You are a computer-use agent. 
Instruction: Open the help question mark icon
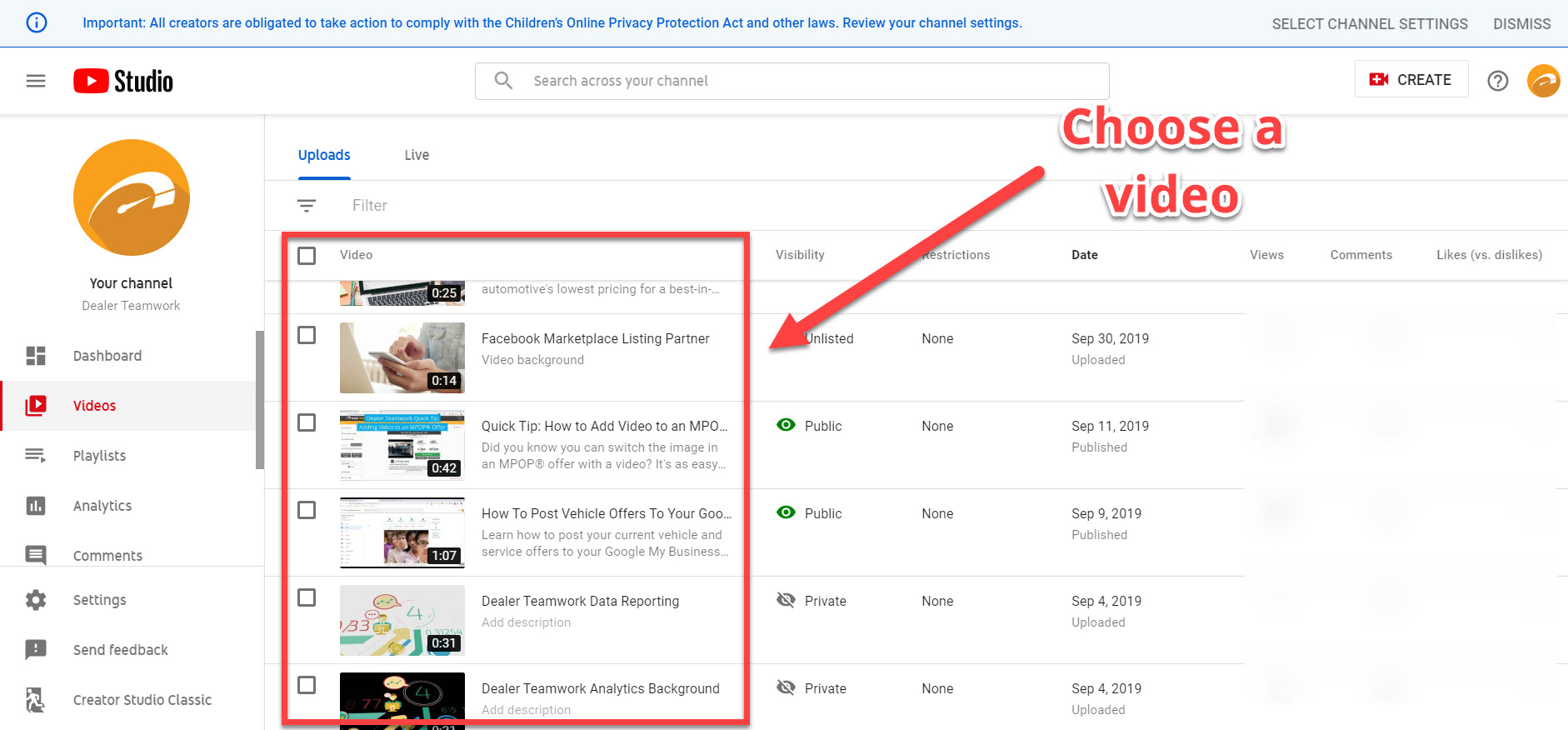1498,81
